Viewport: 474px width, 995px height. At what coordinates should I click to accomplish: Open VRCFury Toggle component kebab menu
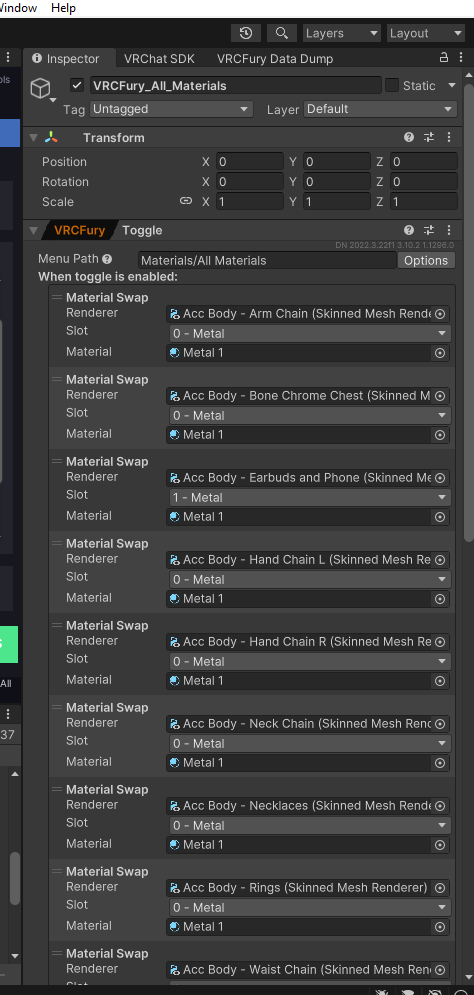click(x=449, y=230)
